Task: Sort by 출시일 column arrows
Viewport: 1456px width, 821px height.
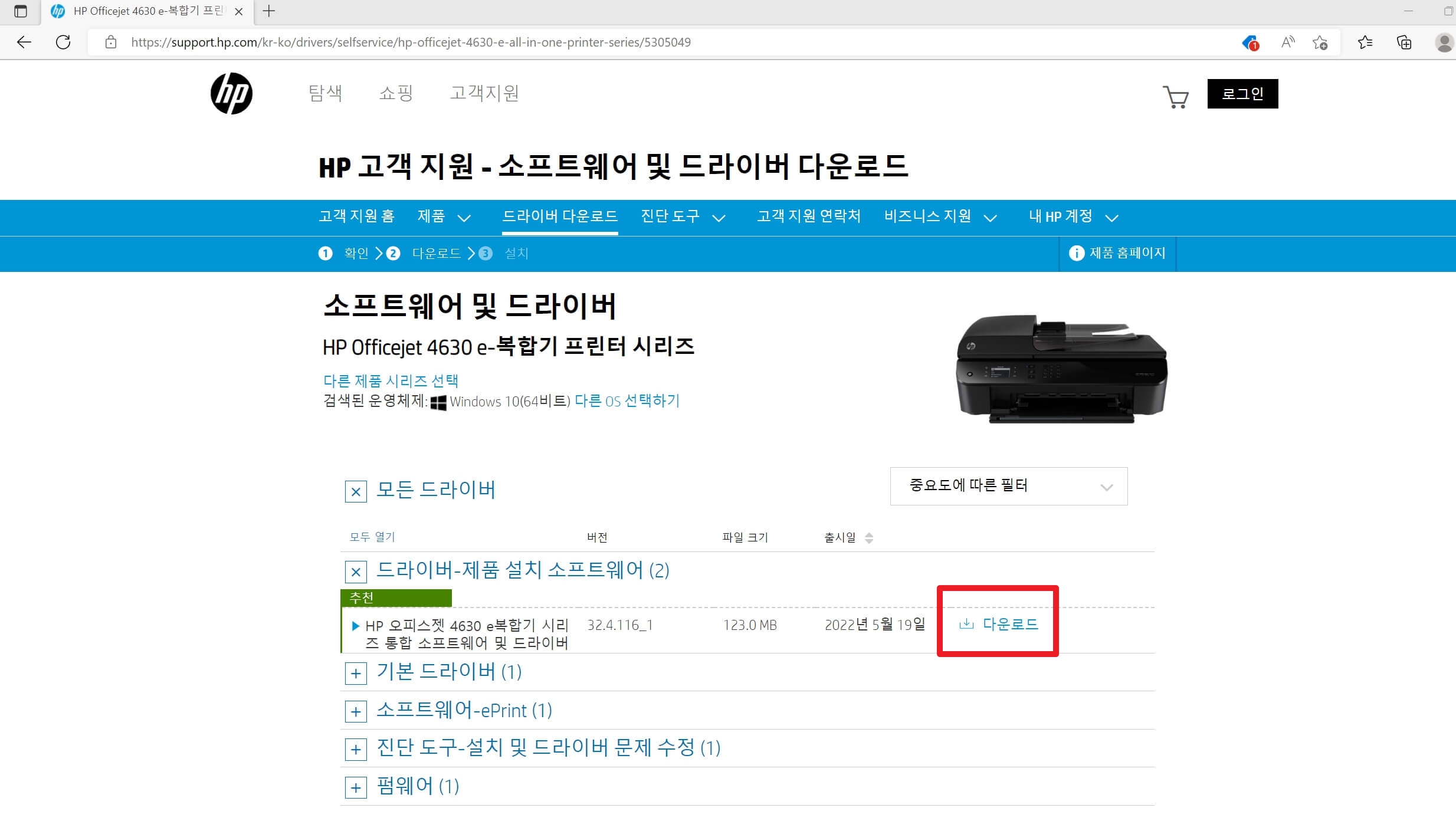Action: [x=868, y=538]
